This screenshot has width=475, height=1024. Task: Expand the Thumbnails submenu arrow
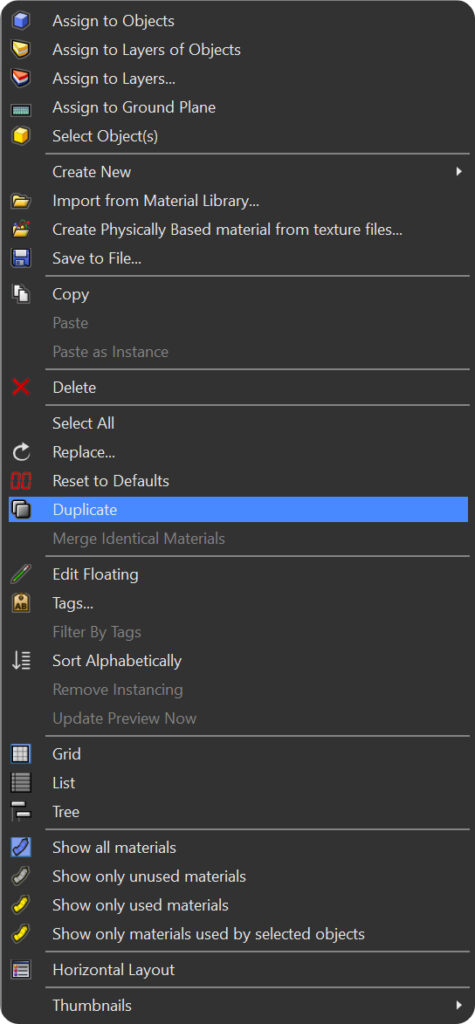click(x=459, y=1005)
